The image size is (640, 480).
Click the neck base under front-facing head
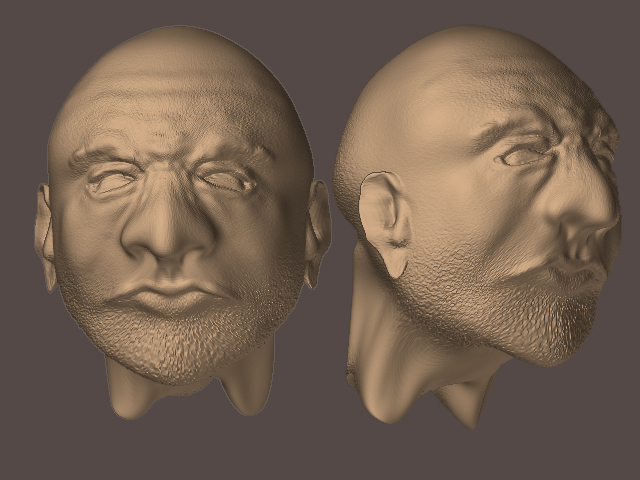click(x=190, y=395)
